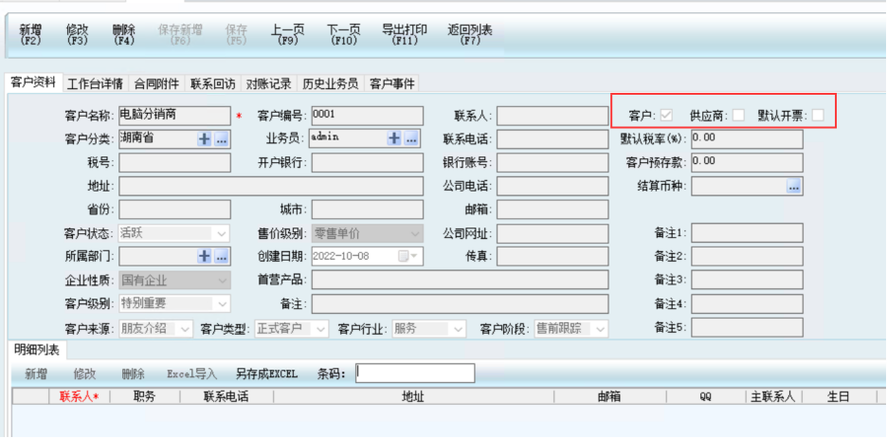The height and width of the screenshot is (438, 887).
Task: Switch to the 对账记录 tab
Action: click(x=269, y=84)
